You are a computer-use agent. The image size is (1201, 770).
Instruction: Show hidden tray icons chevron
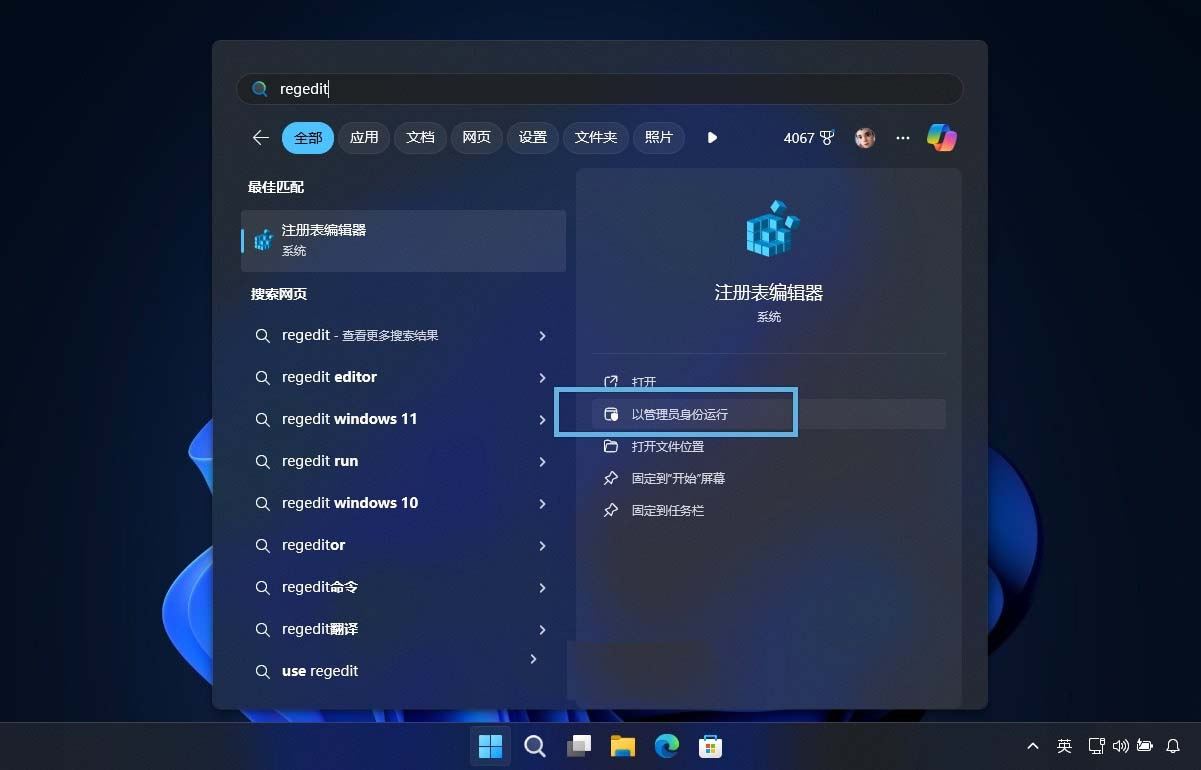(1033, 746)
